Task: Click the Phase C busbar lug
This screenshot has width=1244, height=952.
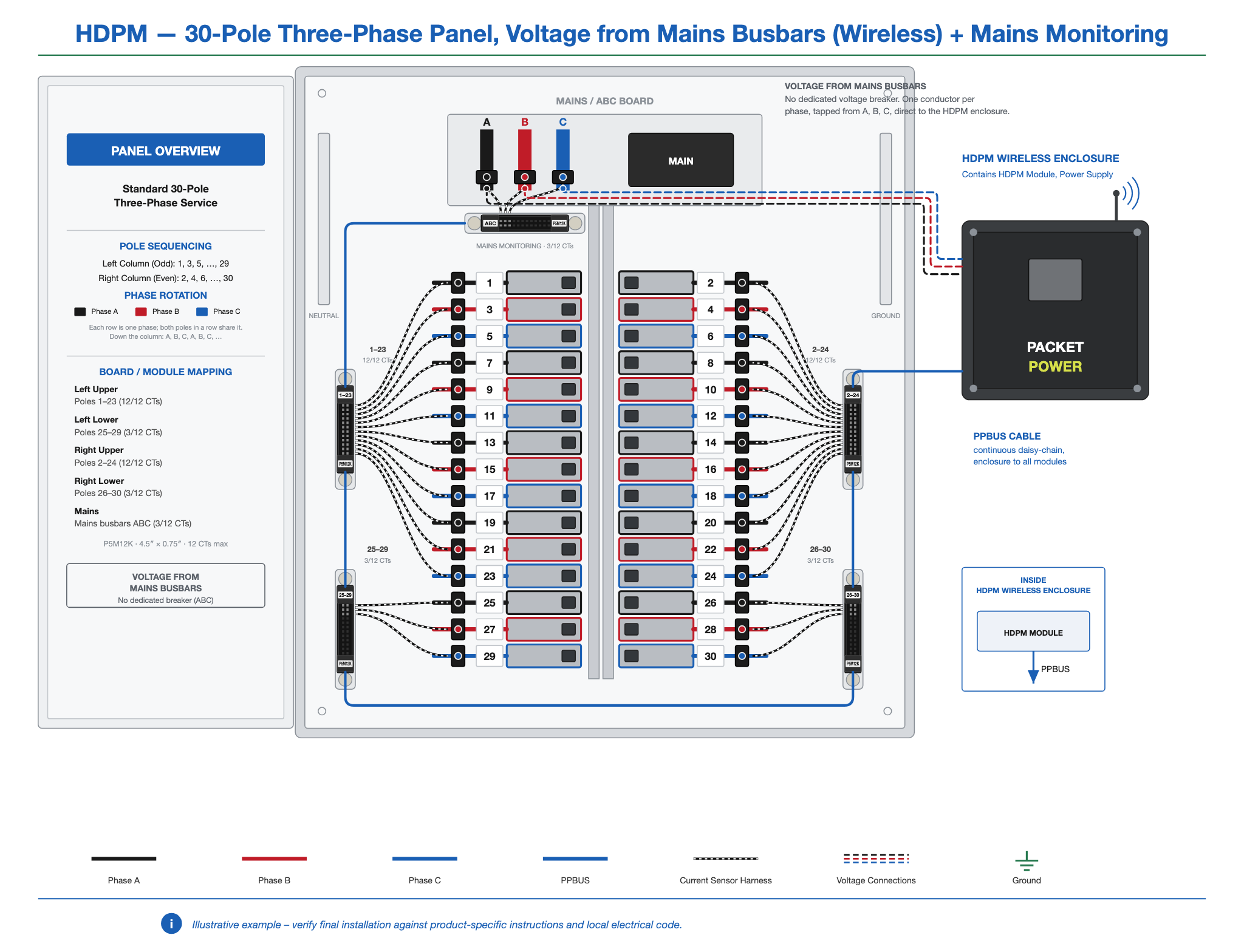Action: 563,177
